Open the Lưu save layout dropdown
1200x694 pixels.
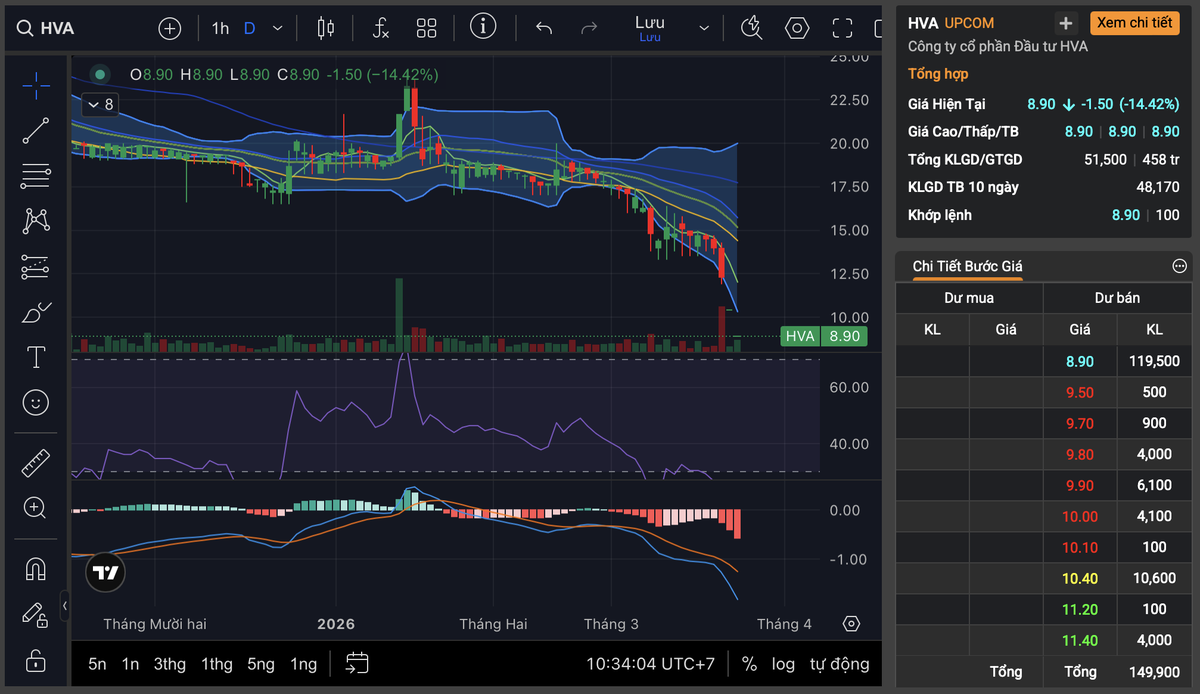coord(704,28)
